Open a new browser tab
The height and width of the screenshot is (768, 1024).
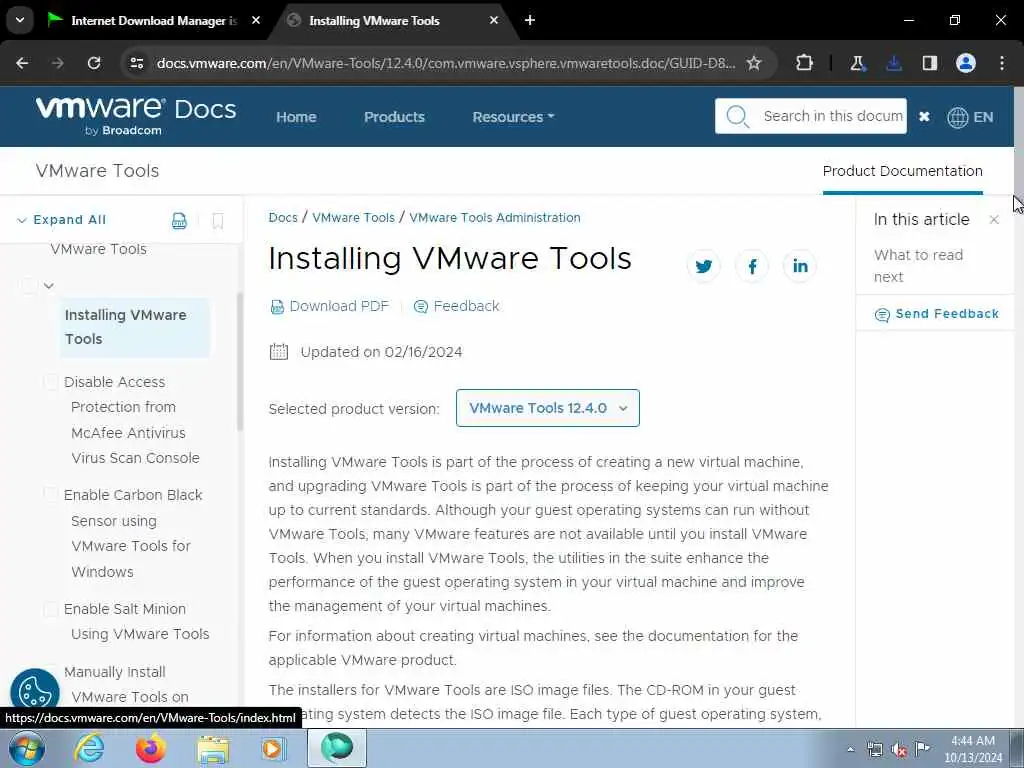click(530, 20)
